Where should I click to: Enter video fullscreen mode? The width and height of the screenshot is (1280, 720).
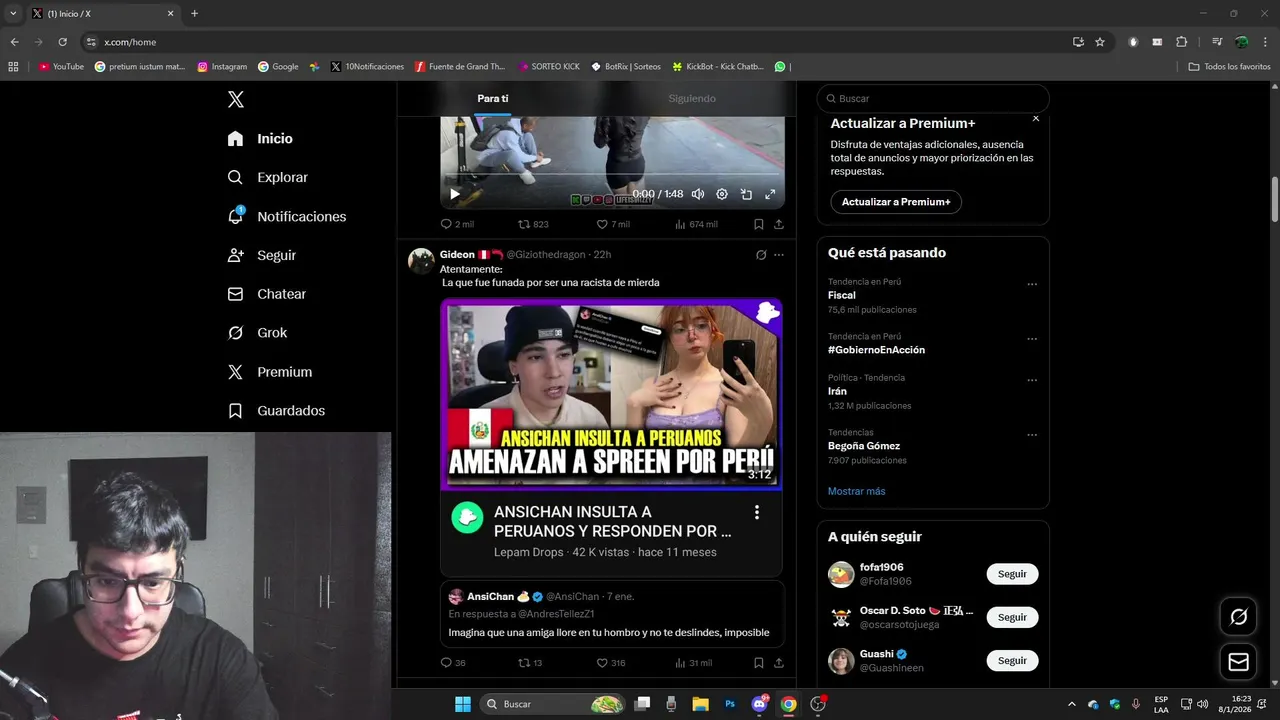(x=770, y=194)
